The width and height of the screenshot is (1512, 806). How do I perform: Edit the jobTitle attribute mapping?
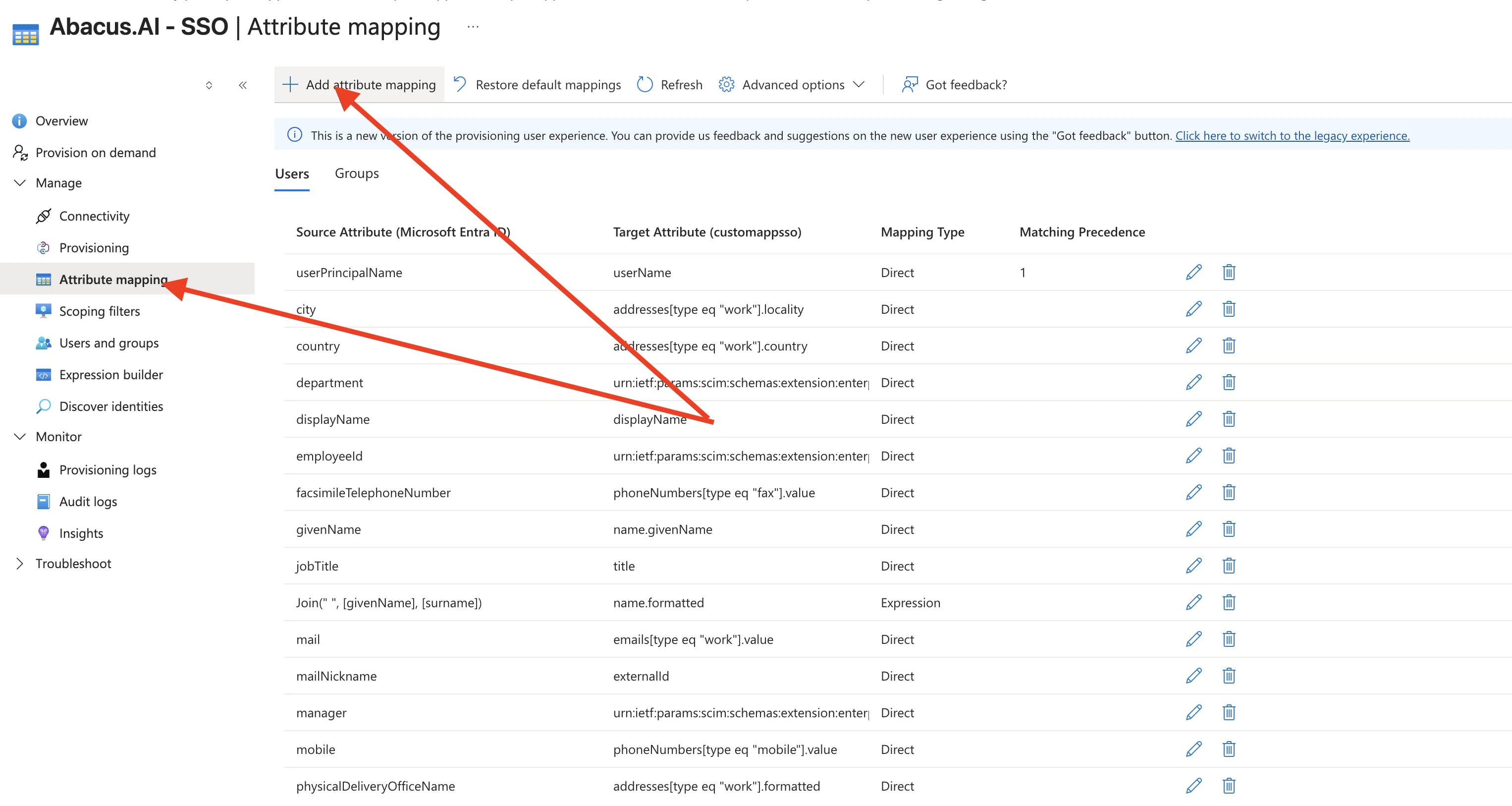click(x=1193, y=566)
